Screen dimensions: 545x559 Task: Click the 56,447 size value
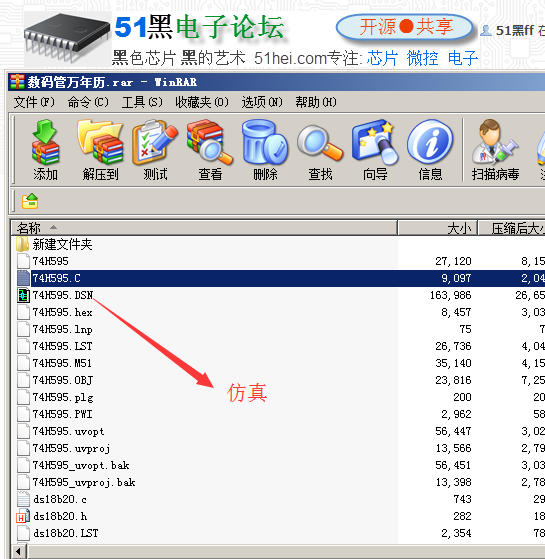(x=453, y=431)
